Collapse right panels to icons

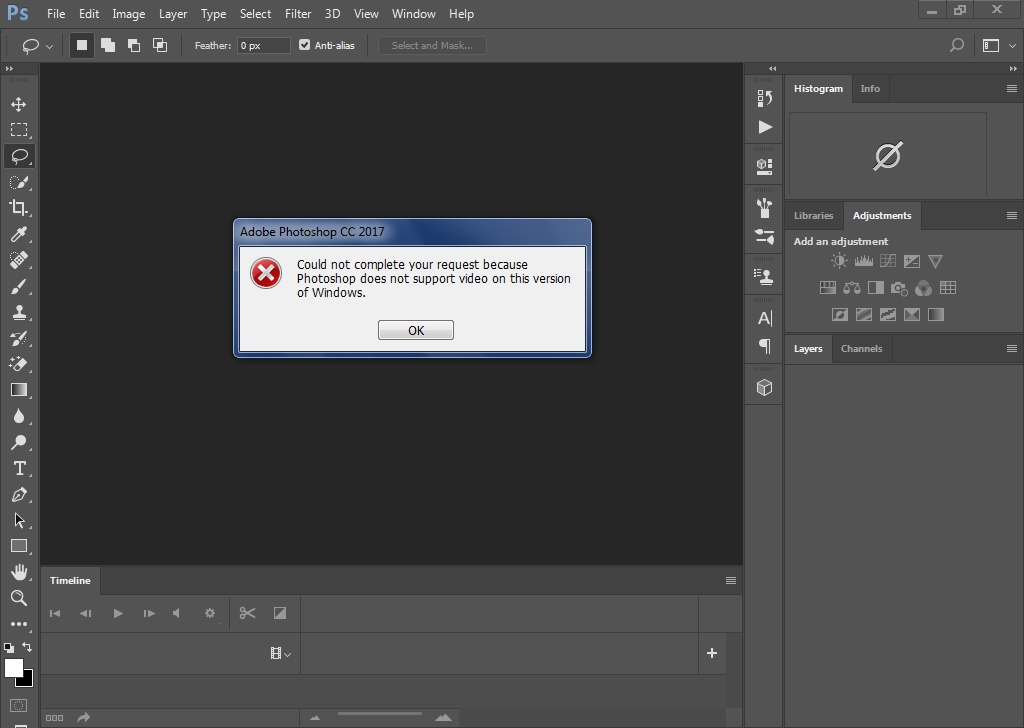click(1013, 69)
